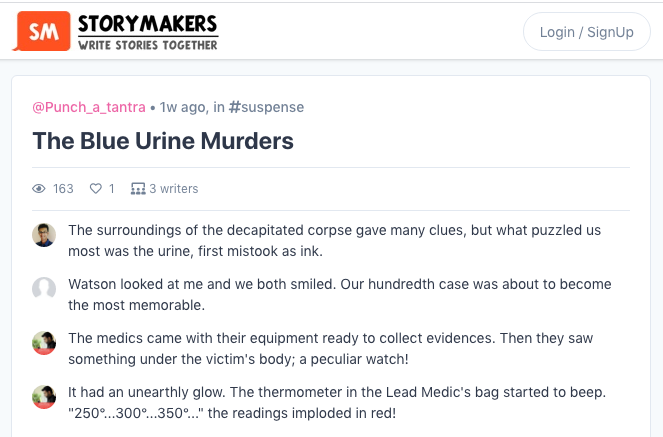Screen dimensions: 663x437
Task: Open first contributor's avatar with glasses
Action: click(x=44, y=235)
